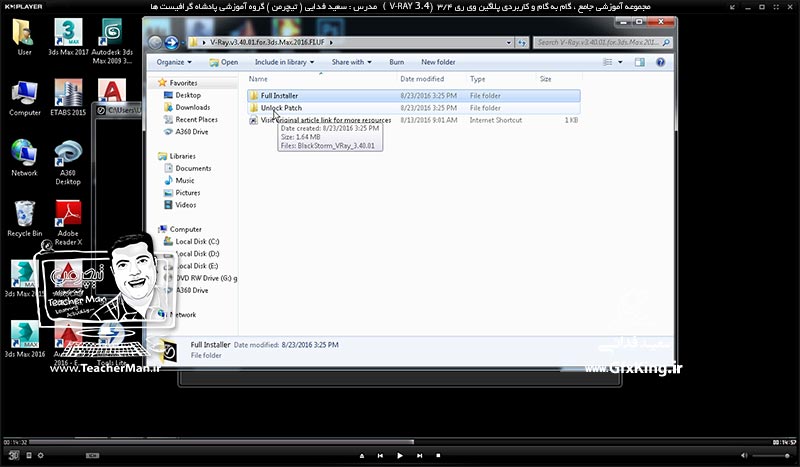Click the New folder button
The width and height of the screenshot is (800, 467).
[x=438, y=62]
